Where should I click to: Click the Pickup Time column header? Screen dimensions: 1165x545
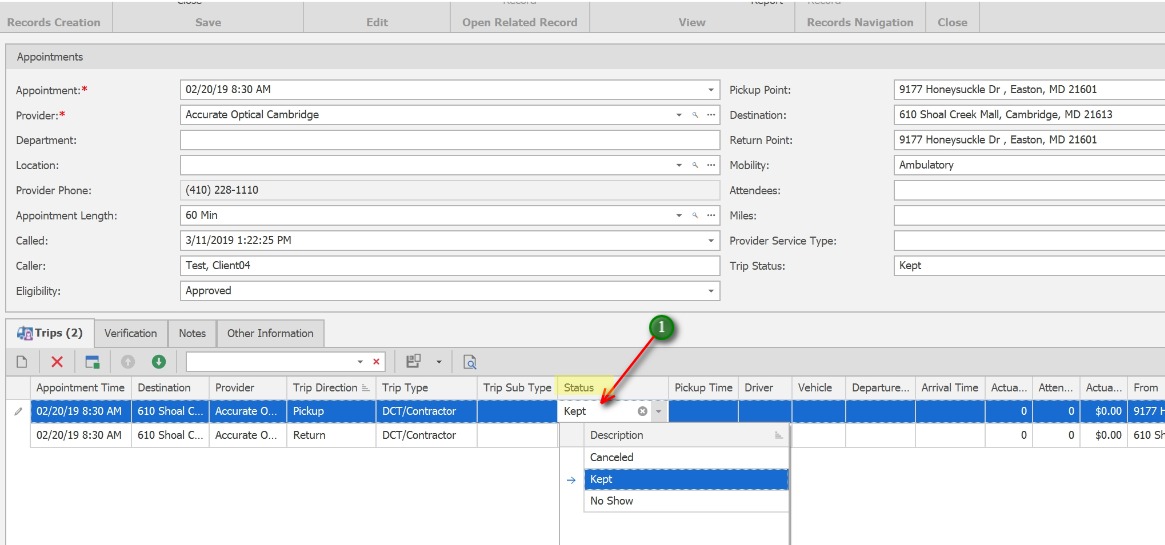[x=703, y=388]
